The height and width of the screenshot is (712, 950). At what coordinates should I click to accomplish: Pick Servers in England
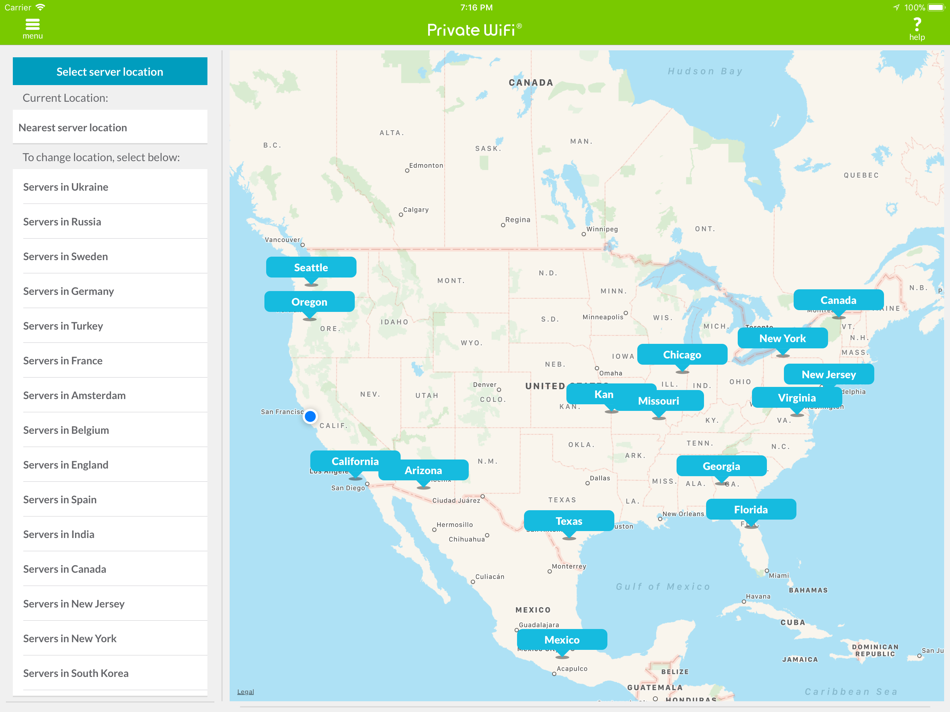pyautogui.click(x=110, y=465)
